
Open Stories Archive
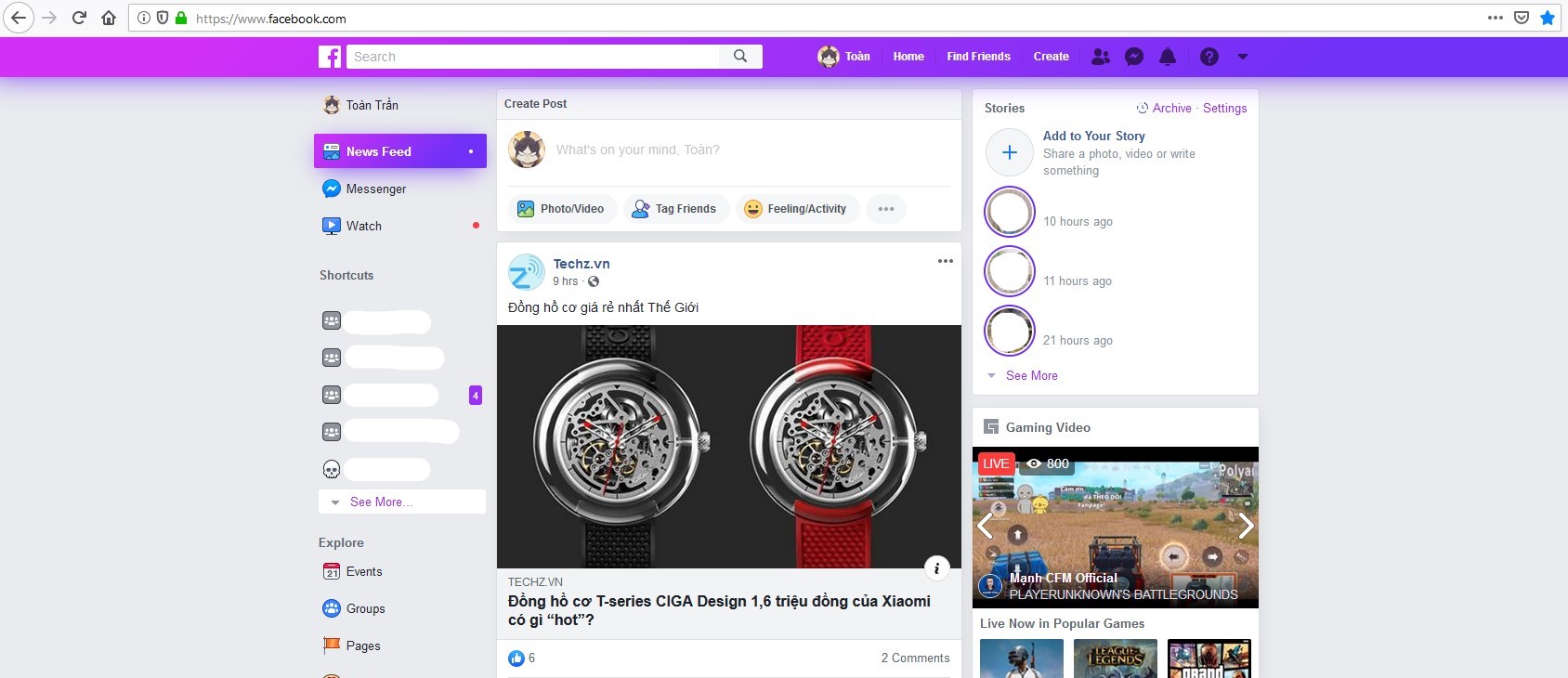[x=1164, y=108]
